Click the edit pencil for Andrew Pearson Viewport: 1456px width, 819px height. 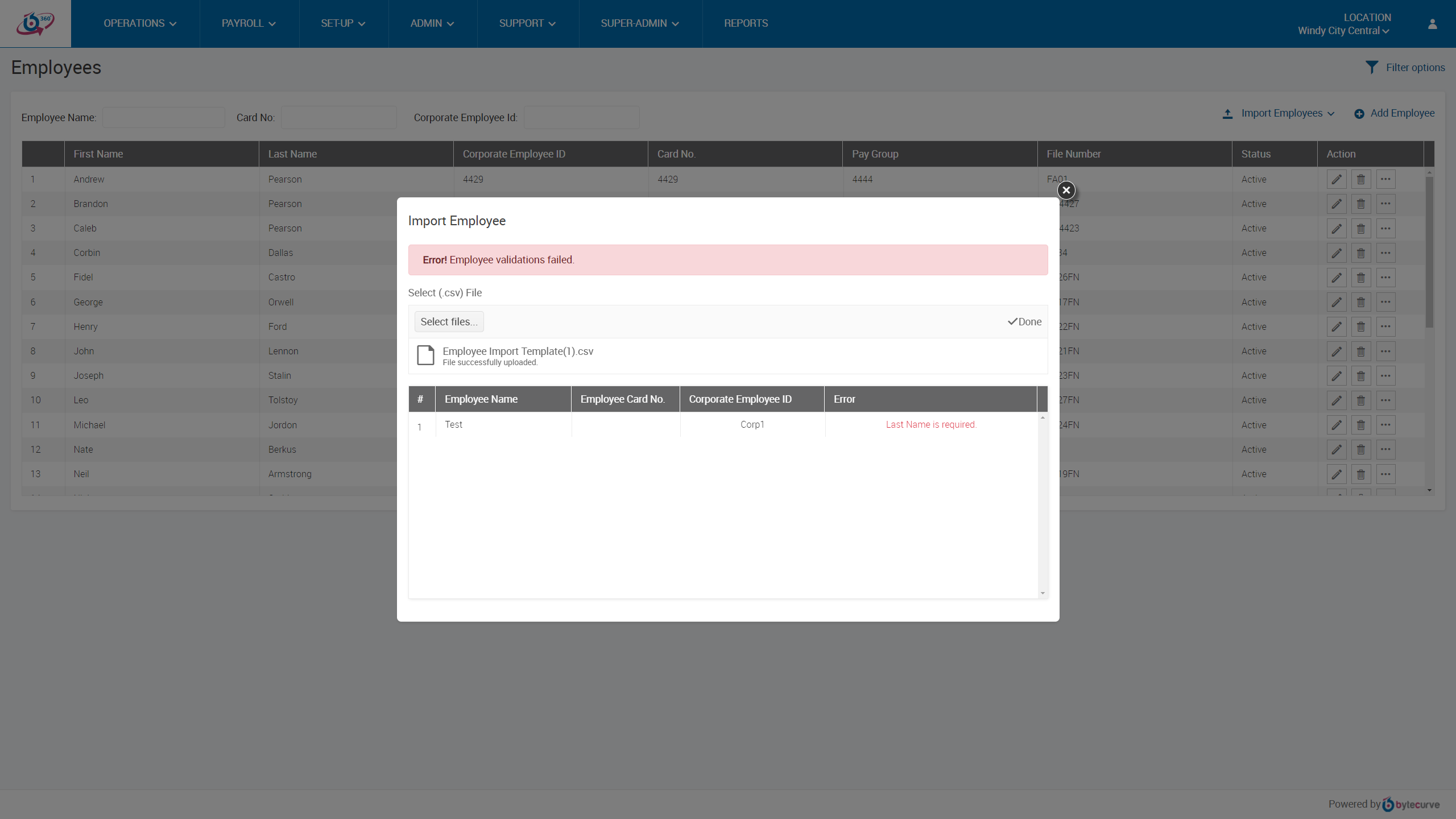[x=1336, y=179]
